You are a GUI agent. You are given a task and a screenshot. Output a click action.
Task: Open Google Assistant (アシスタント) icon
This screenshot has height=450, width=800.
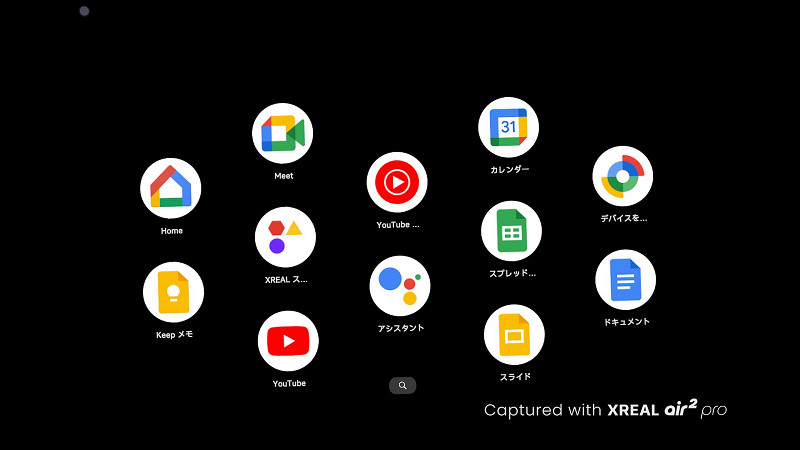click(400, 286)
